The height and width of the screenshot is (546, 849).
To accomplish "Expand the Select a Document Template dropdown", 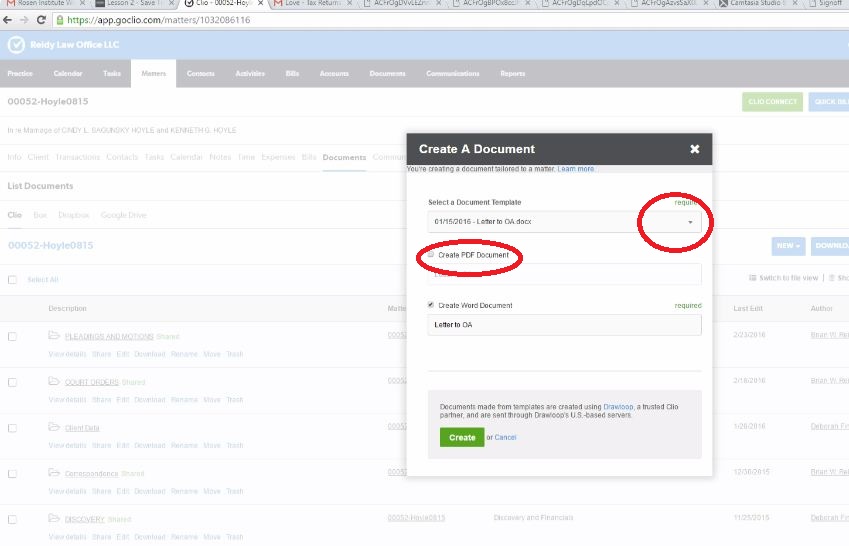I will click(564, 222).
